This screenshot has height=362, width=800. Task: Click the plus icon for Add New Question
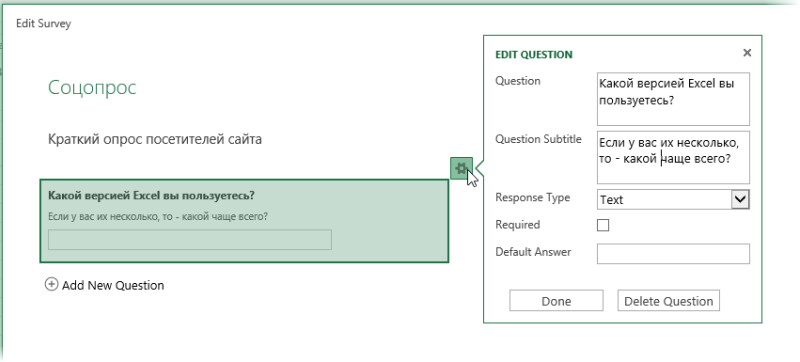pos(52,285)
